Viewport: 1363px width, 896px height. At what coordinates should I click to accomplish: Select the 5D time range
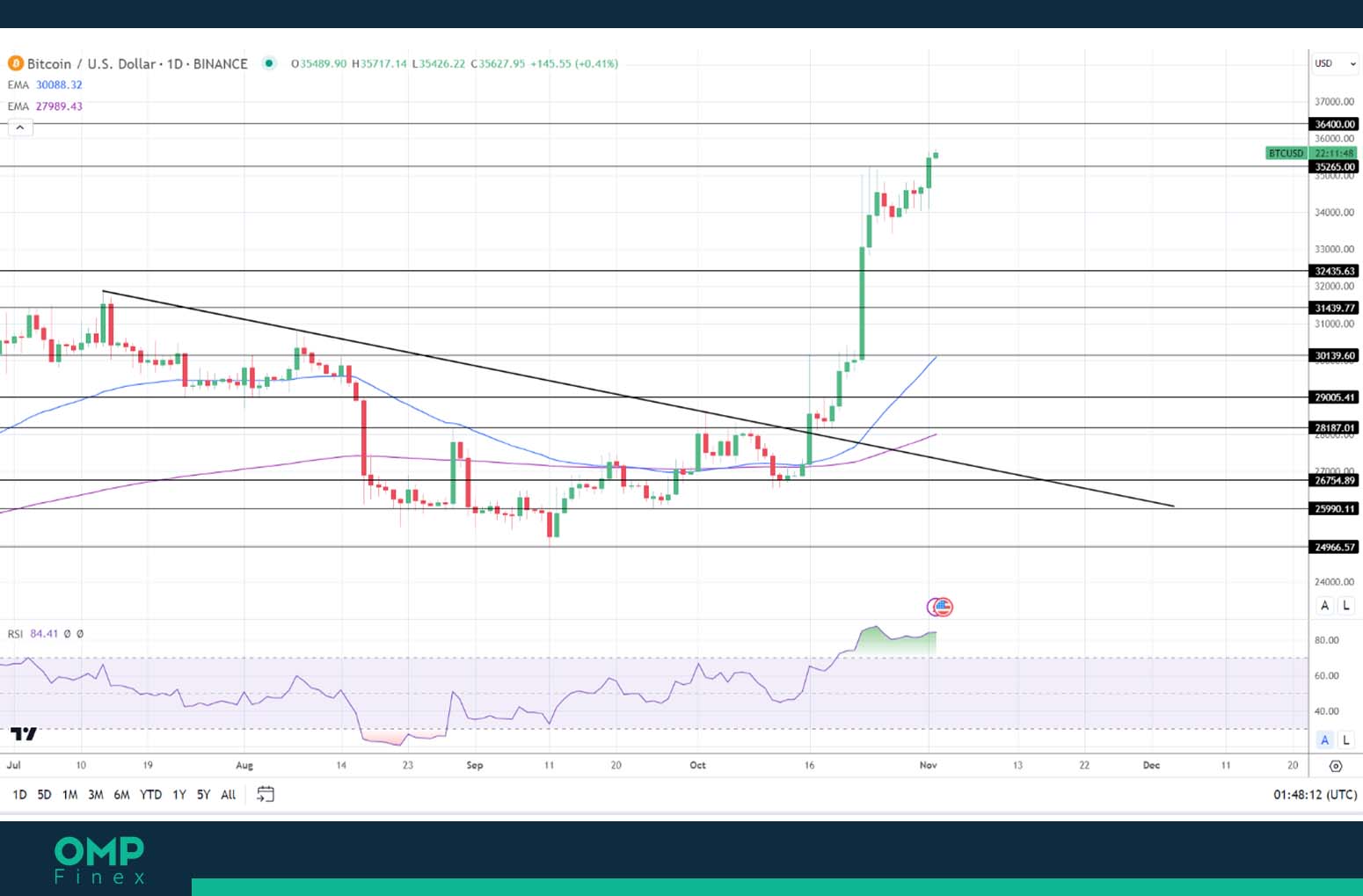[44, 794]
